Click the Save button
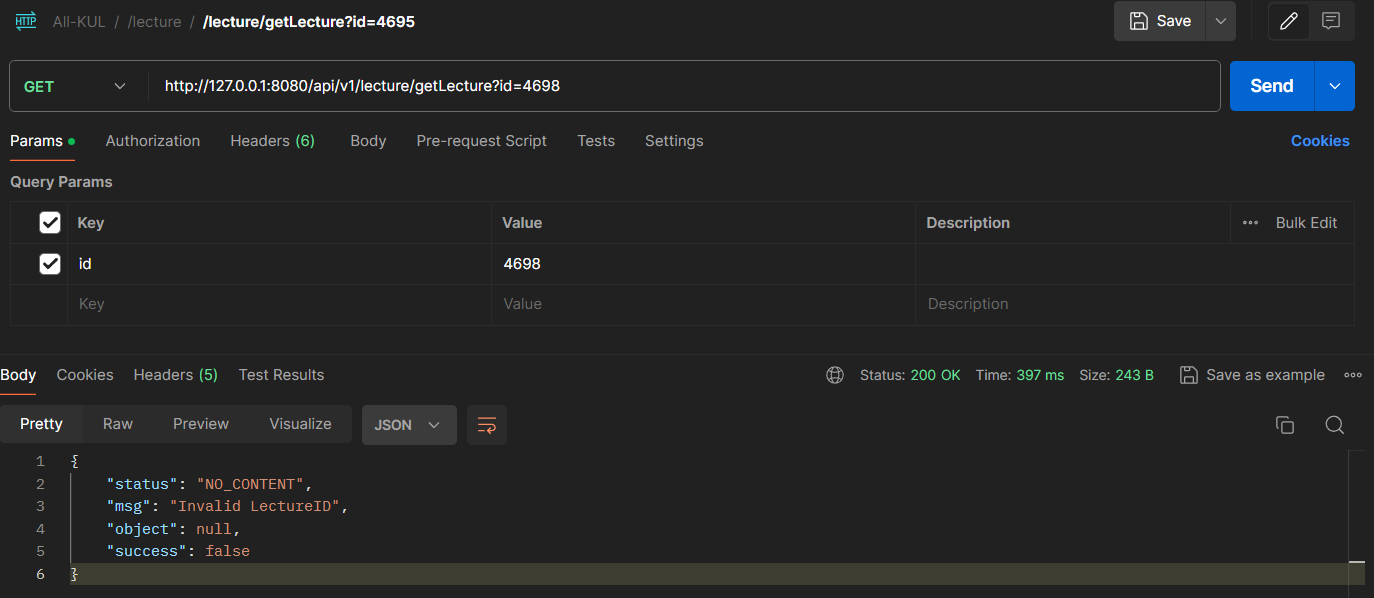 click(x=1160, y=21)
